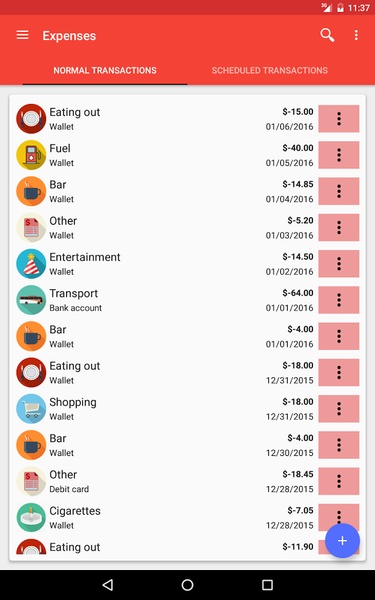Open the Entertainment $-14.50 transaction
Screen dimensions: 375x600
165,264
